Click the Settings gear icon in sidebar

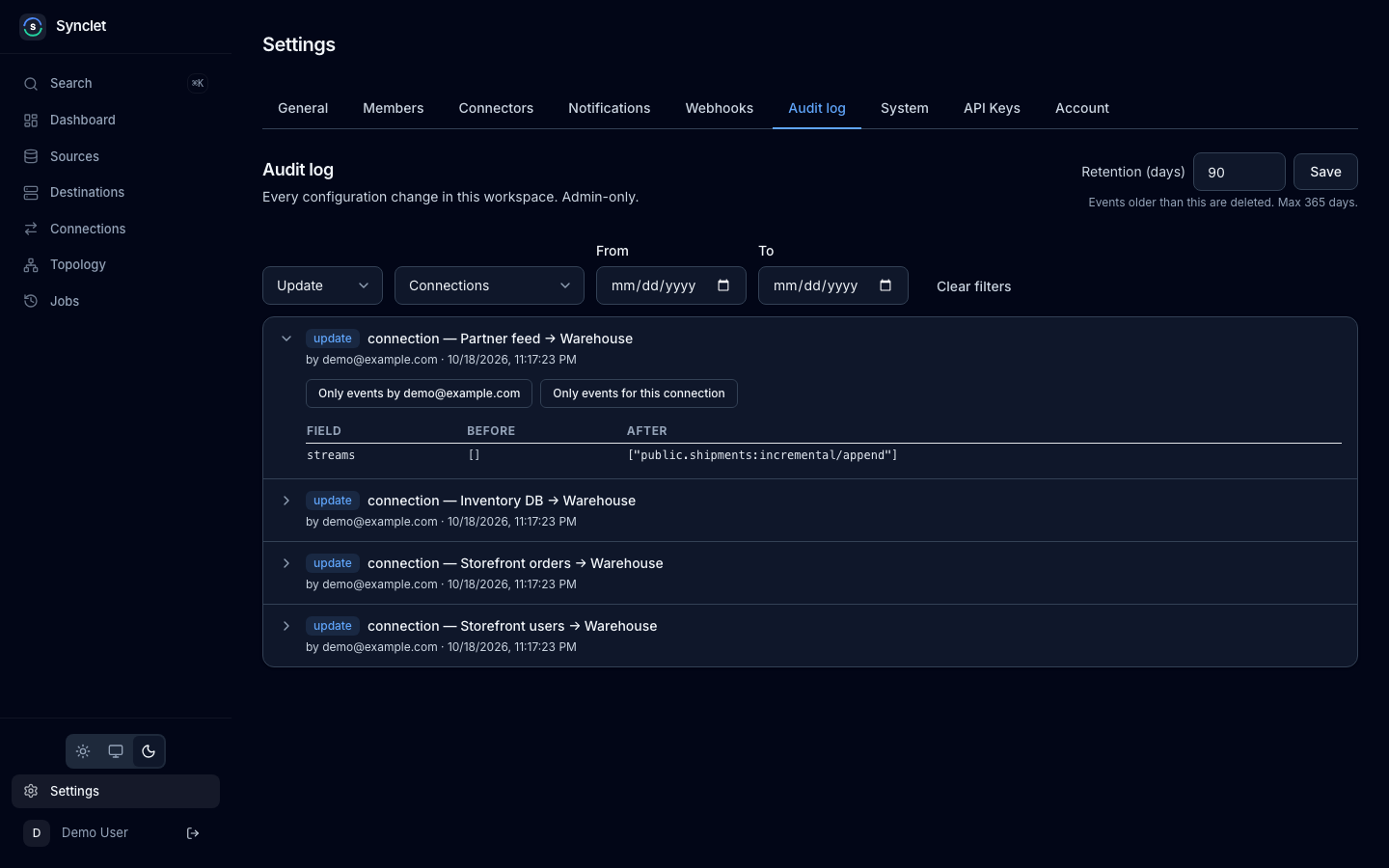[31, 791]
